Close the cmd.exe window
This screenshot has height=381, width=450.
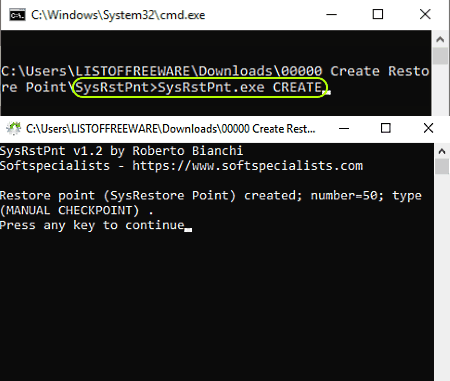pyautogui.click(x=425, y=15)
